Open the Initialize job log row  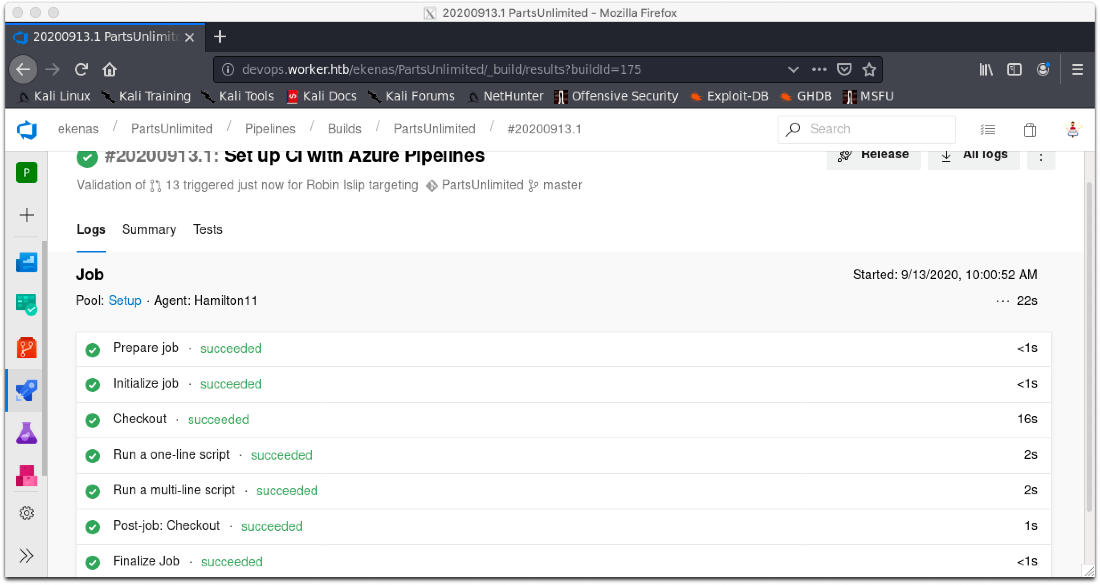click(x=563, y=384)
